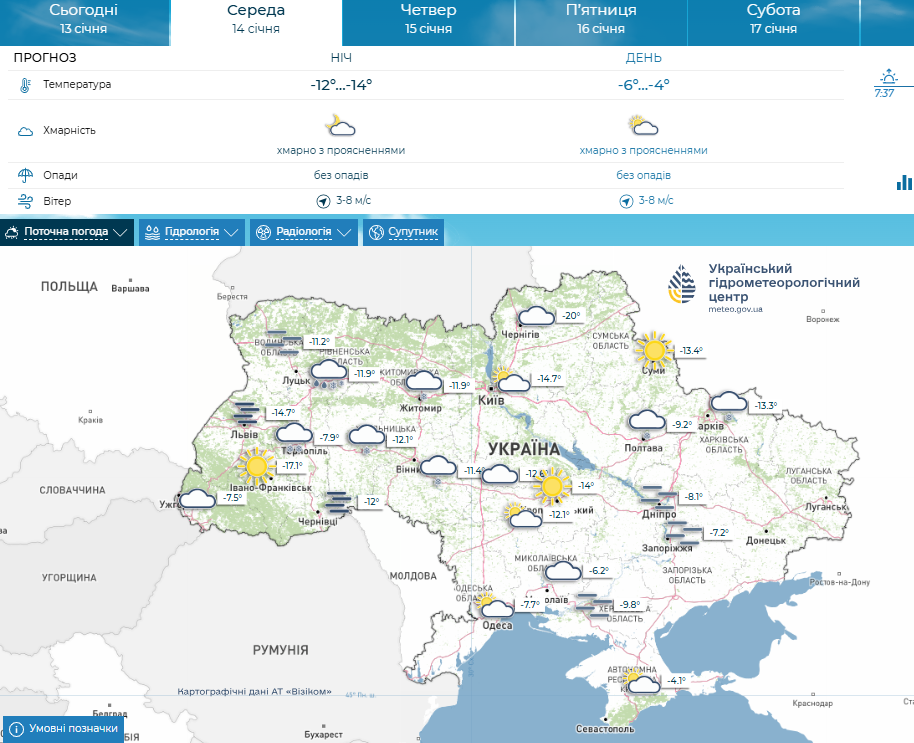This screenshot has height=743, width=914.
Task: Click the cloud icon near Полтава
Action: coord(646,421)
